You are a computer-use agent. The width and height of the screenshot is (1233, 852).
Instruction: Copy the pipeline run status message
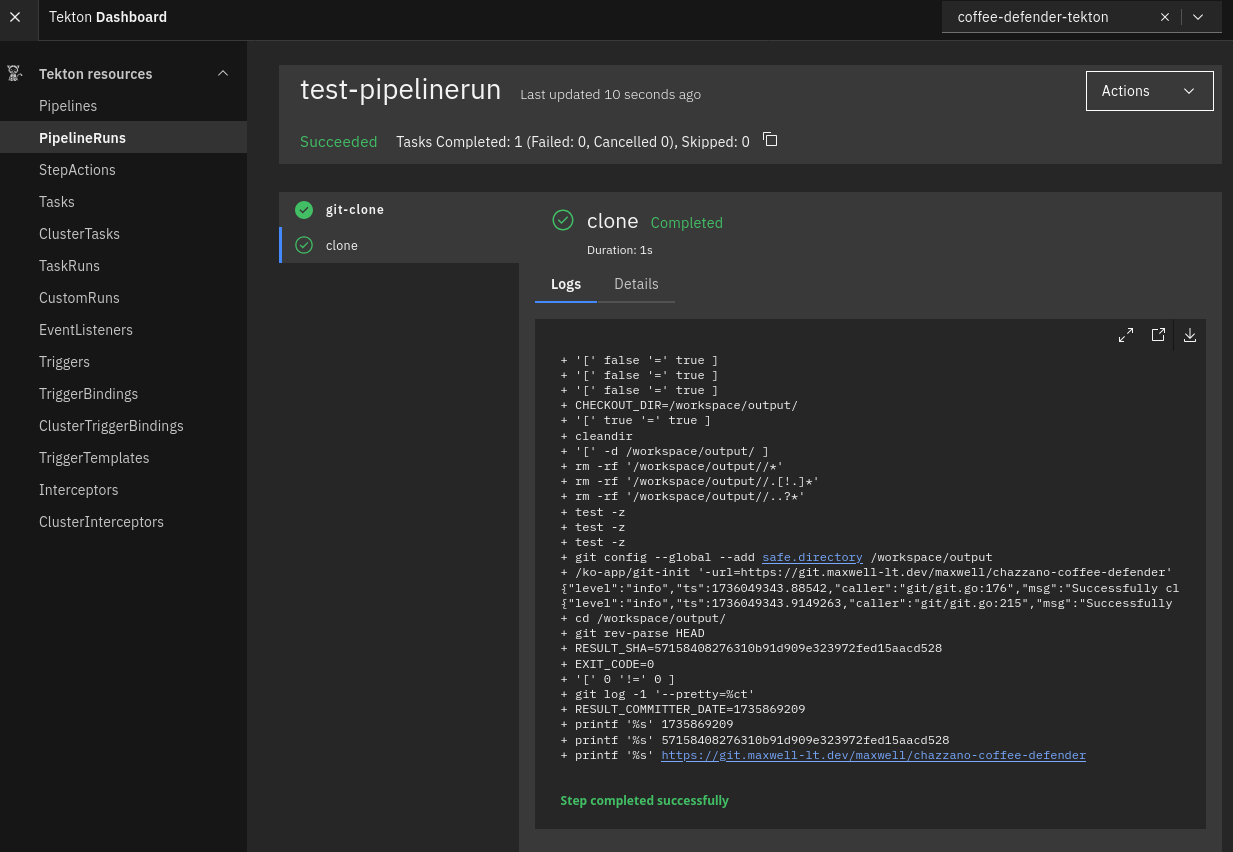(x=770, y=140)
